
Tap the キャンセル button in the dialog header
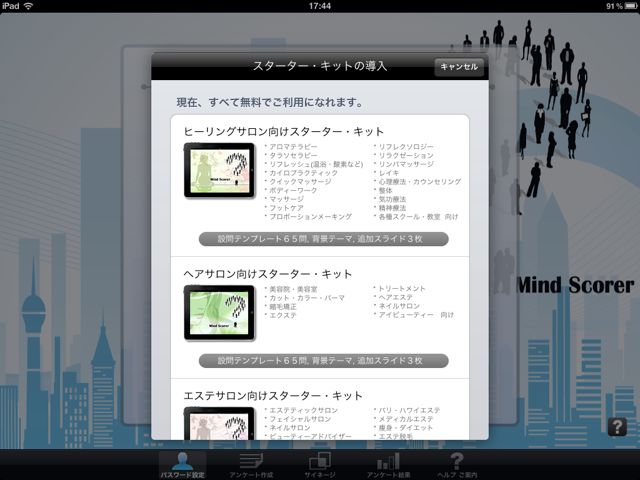459,67
